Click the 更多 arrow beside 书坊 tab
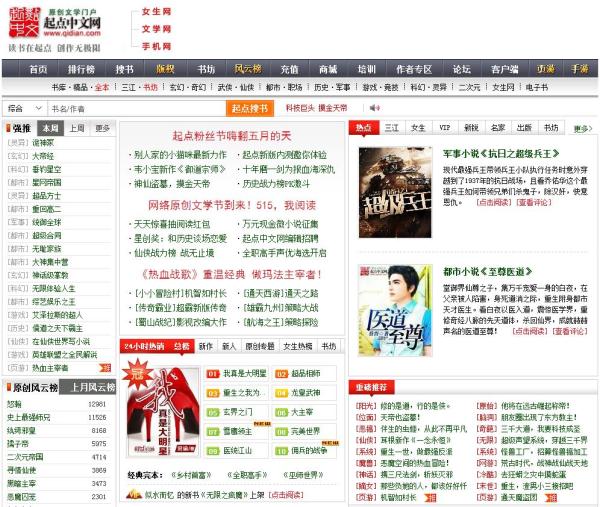The width and height of the screenshot is (600, 507). 582,128
